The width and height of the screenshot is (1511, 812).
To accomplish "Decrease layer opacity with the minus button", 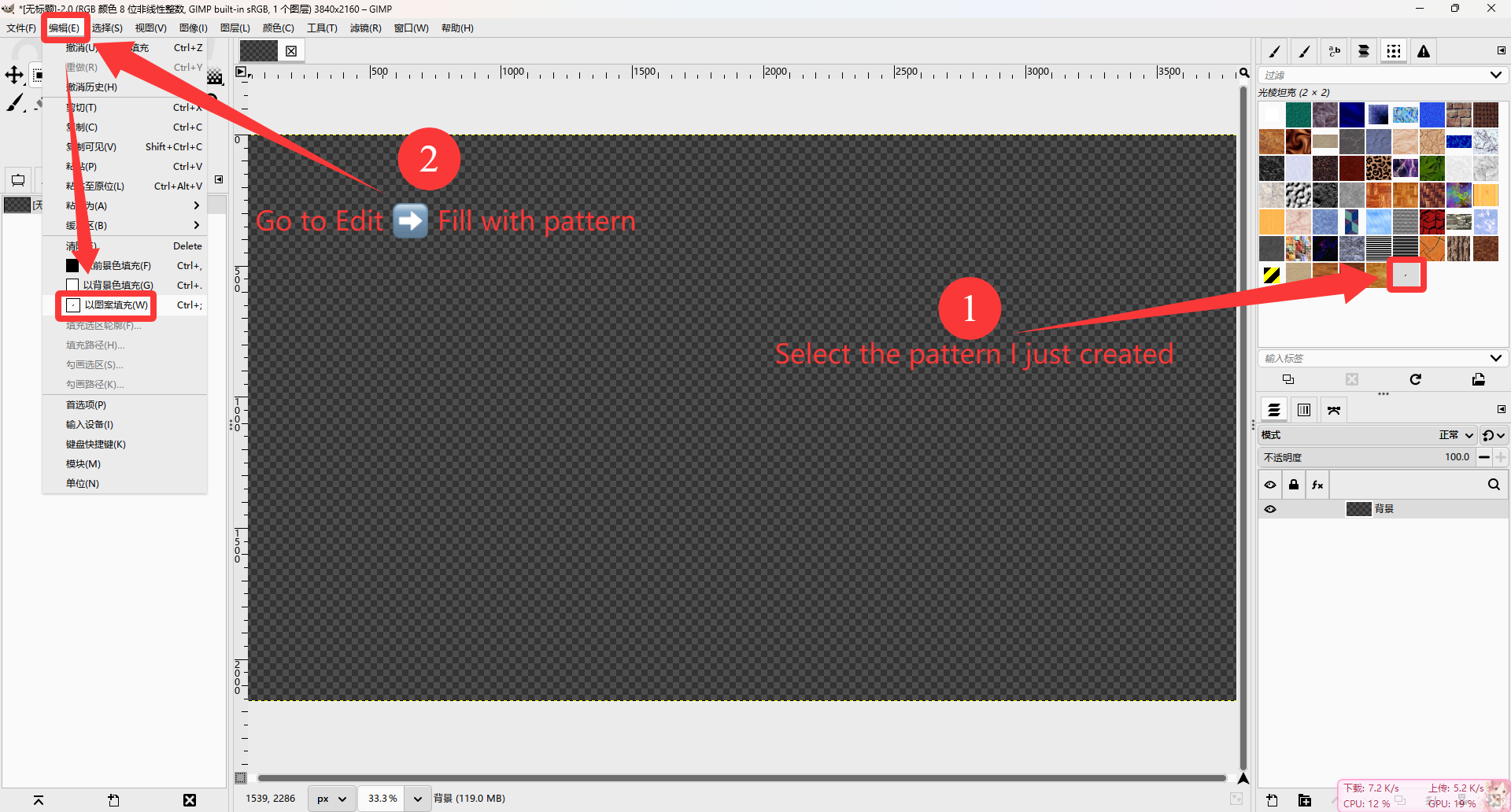I will tap(1483, 457).
